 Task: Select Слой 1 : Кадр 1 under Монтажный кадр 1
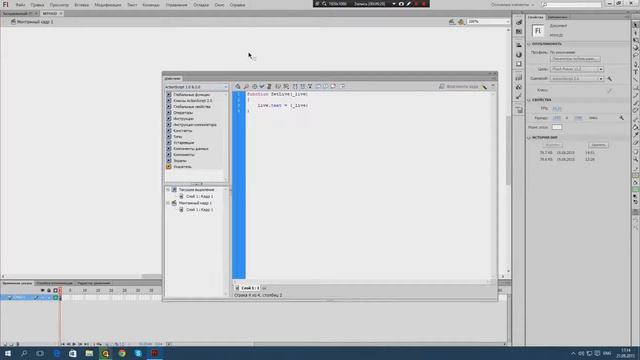point(199,209)
